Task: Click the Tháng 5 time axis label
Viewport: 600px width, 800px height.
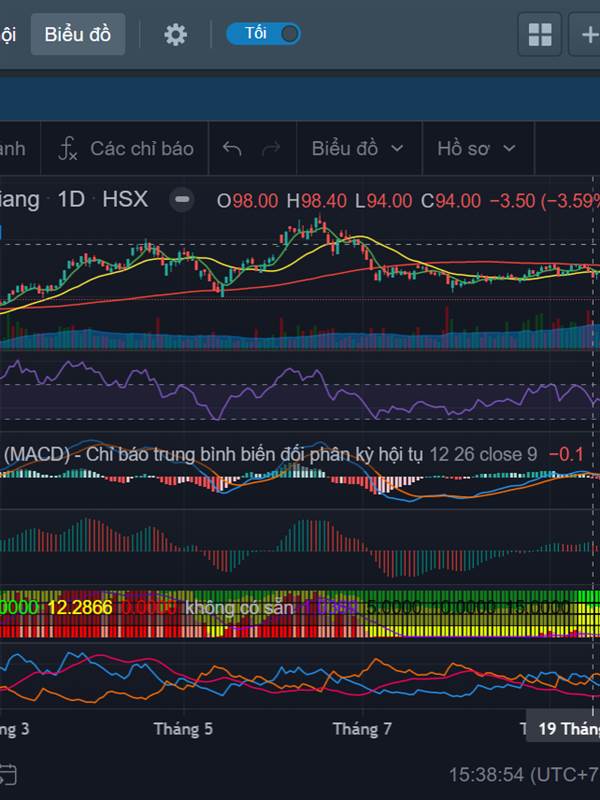Action: point(183,729)
